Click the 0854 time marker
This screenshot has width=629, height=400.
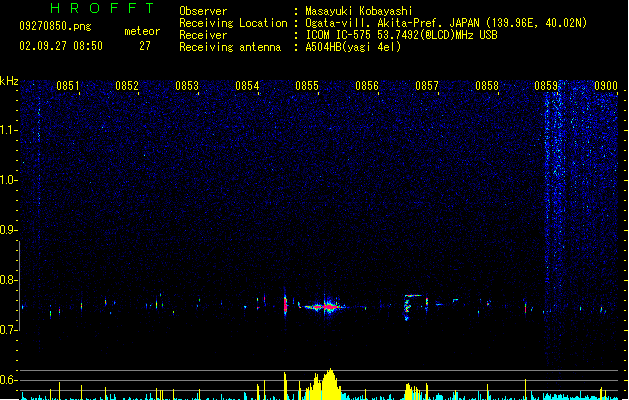(x=247, y=86)
